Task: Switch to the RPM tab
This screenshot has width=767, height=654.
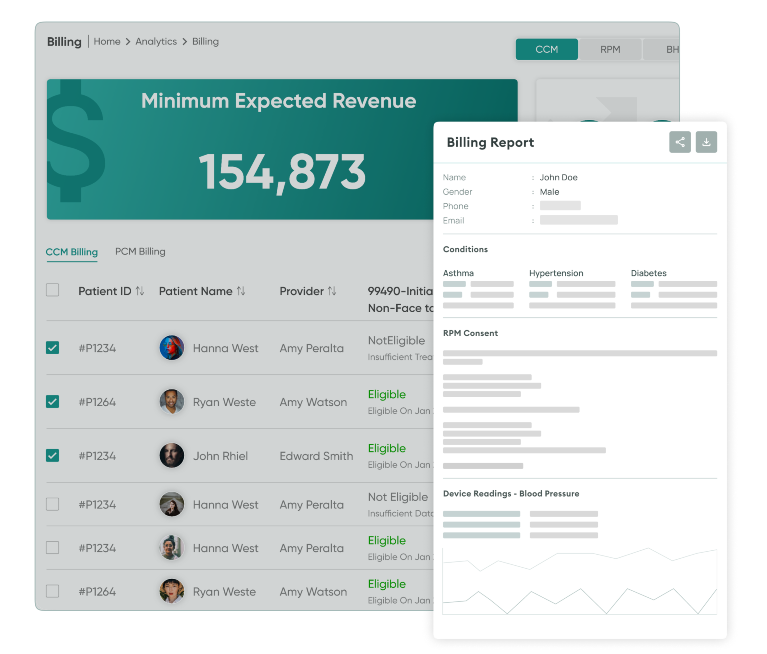Action: tap(610, 49)
